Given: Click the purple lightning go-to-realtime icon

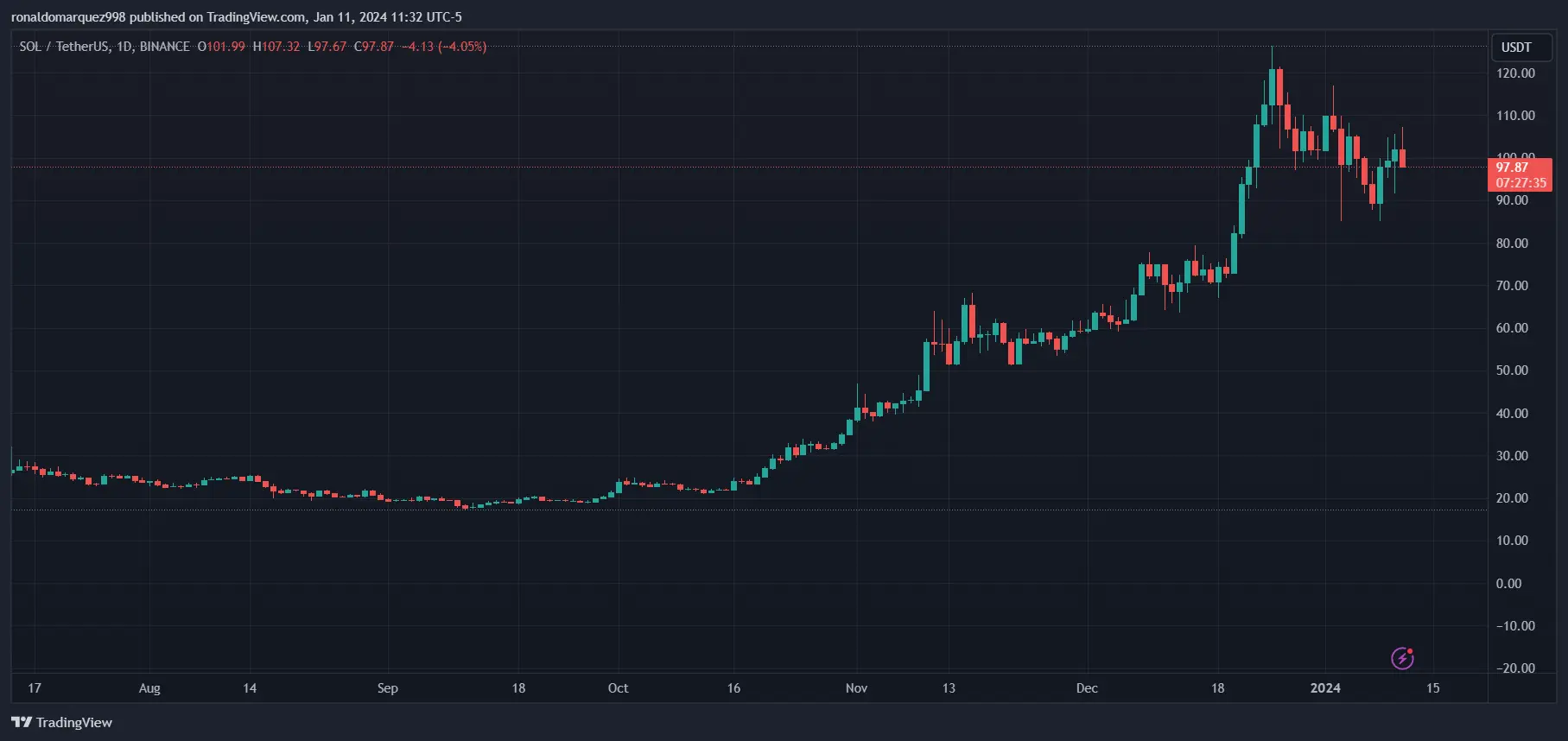Looking at the screenshot, I should (1402, 658).
